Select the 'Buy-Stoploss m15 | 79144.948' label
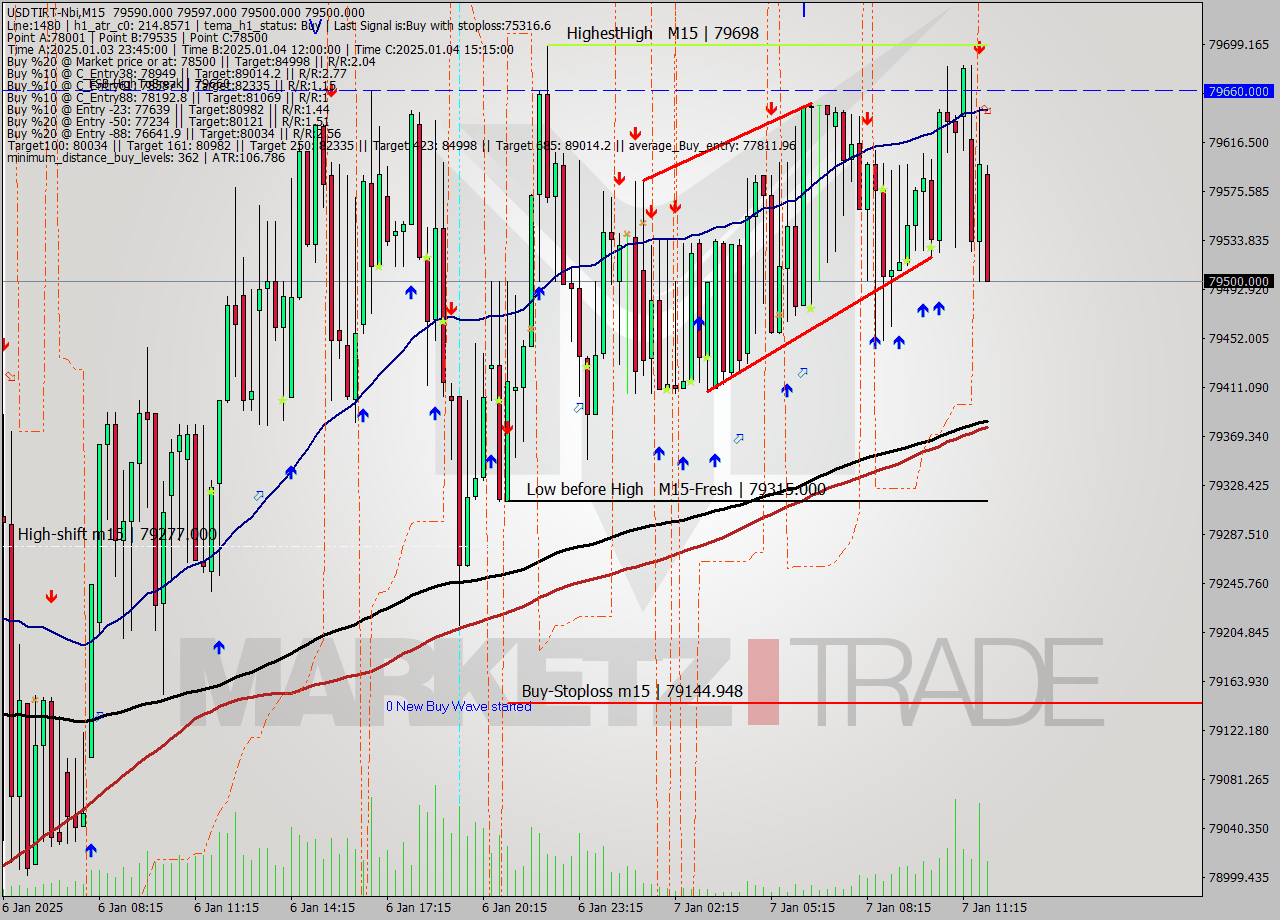Image resolution: width=1280 pixels, height=920 pixels. (x=632, y=691)
